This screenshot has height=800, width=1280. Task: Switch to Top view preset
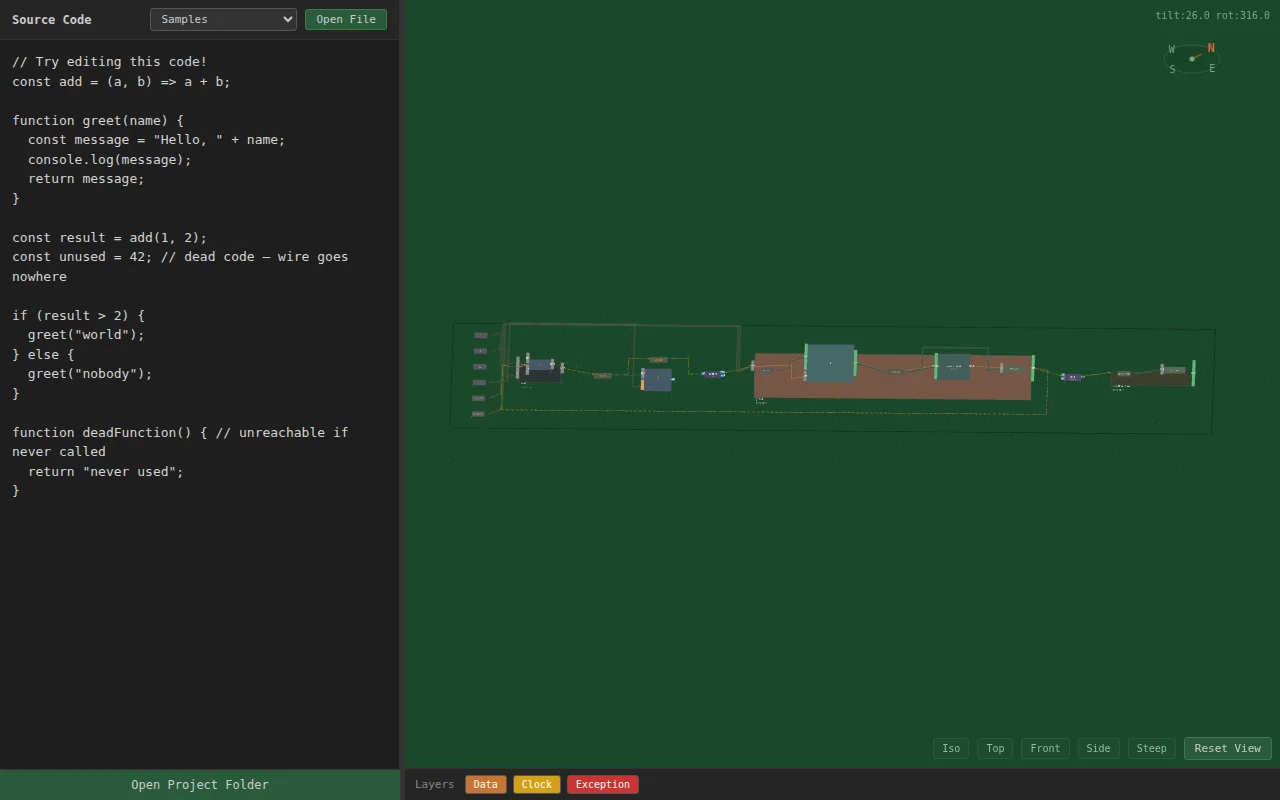tap(995, 748)
